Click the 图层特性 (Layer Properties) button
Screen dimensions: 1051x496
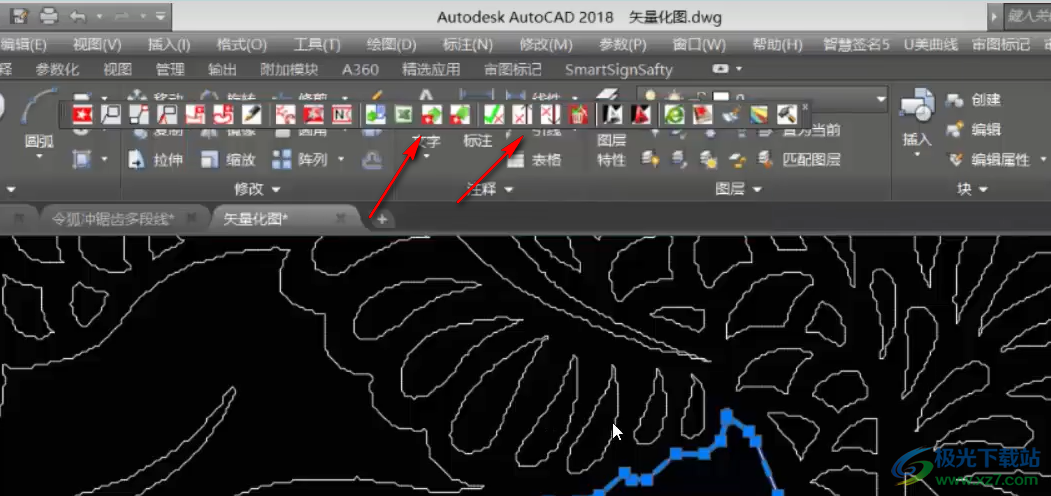(x=611, y=150)
